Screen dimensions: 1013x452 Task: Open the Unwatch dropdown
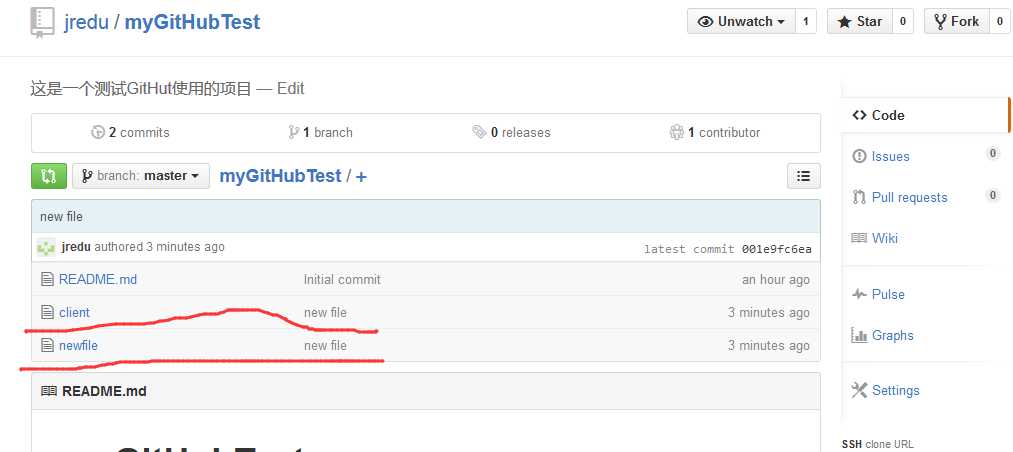741,21
